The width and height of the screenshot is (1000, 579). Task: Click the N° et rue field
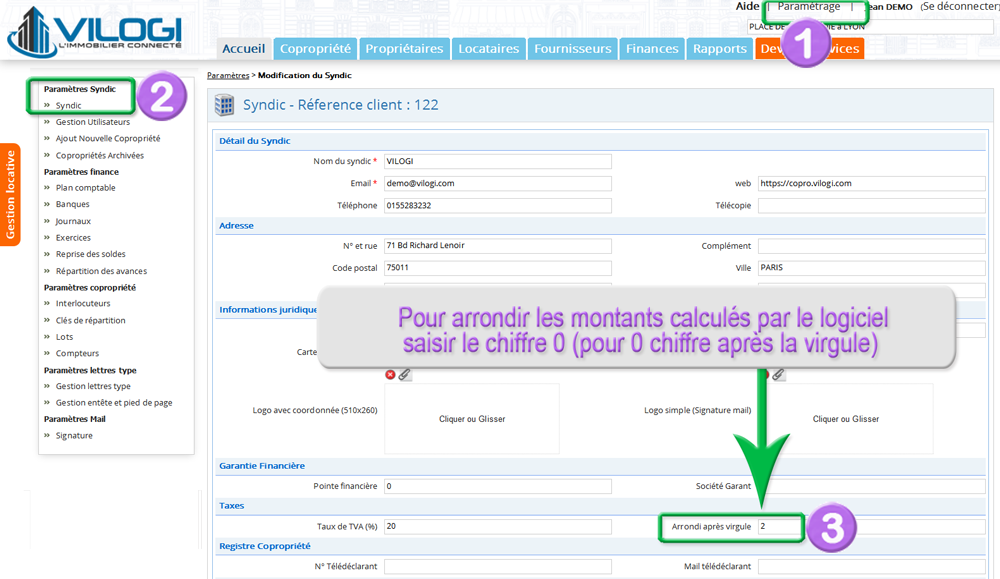pyautogui.click(x=497, y=246)
